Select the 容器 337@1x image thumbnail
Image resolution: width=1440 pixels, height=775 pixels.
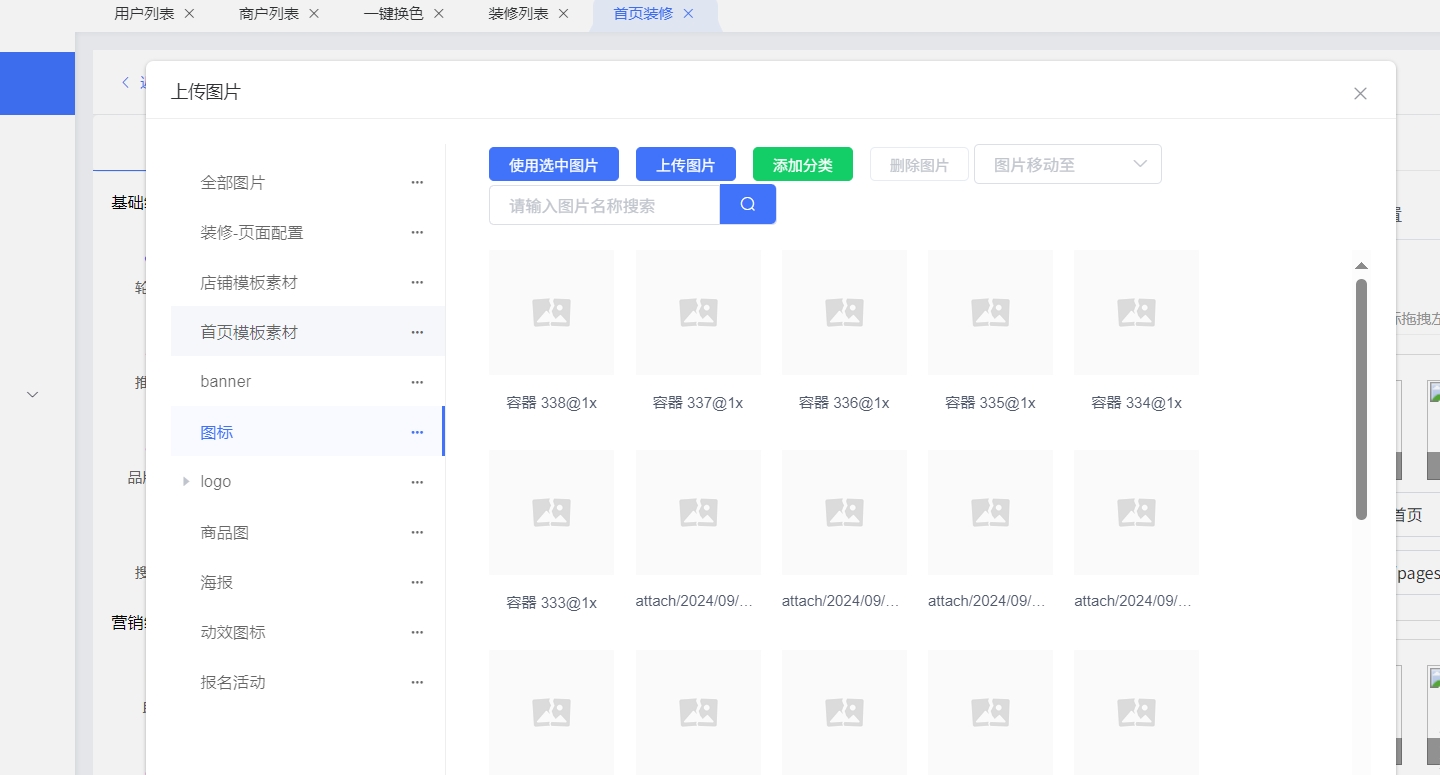[x=698, y=312]
